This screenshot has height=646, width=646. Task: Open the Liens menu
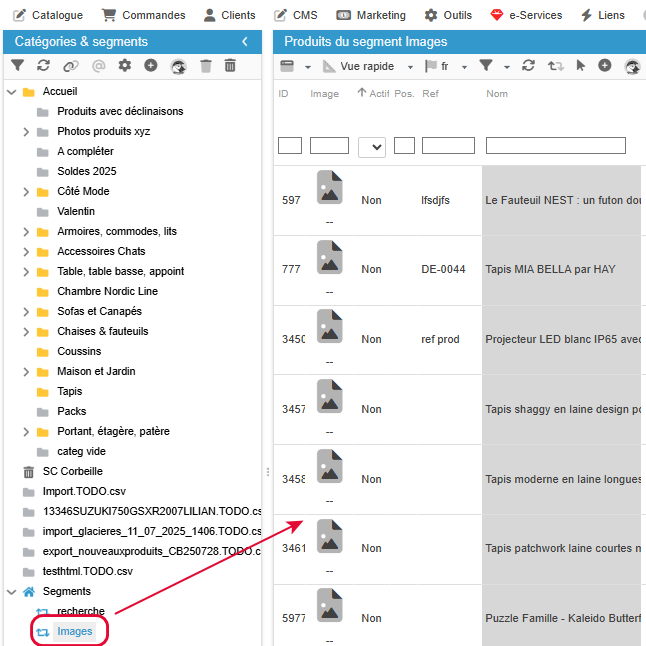603,15
